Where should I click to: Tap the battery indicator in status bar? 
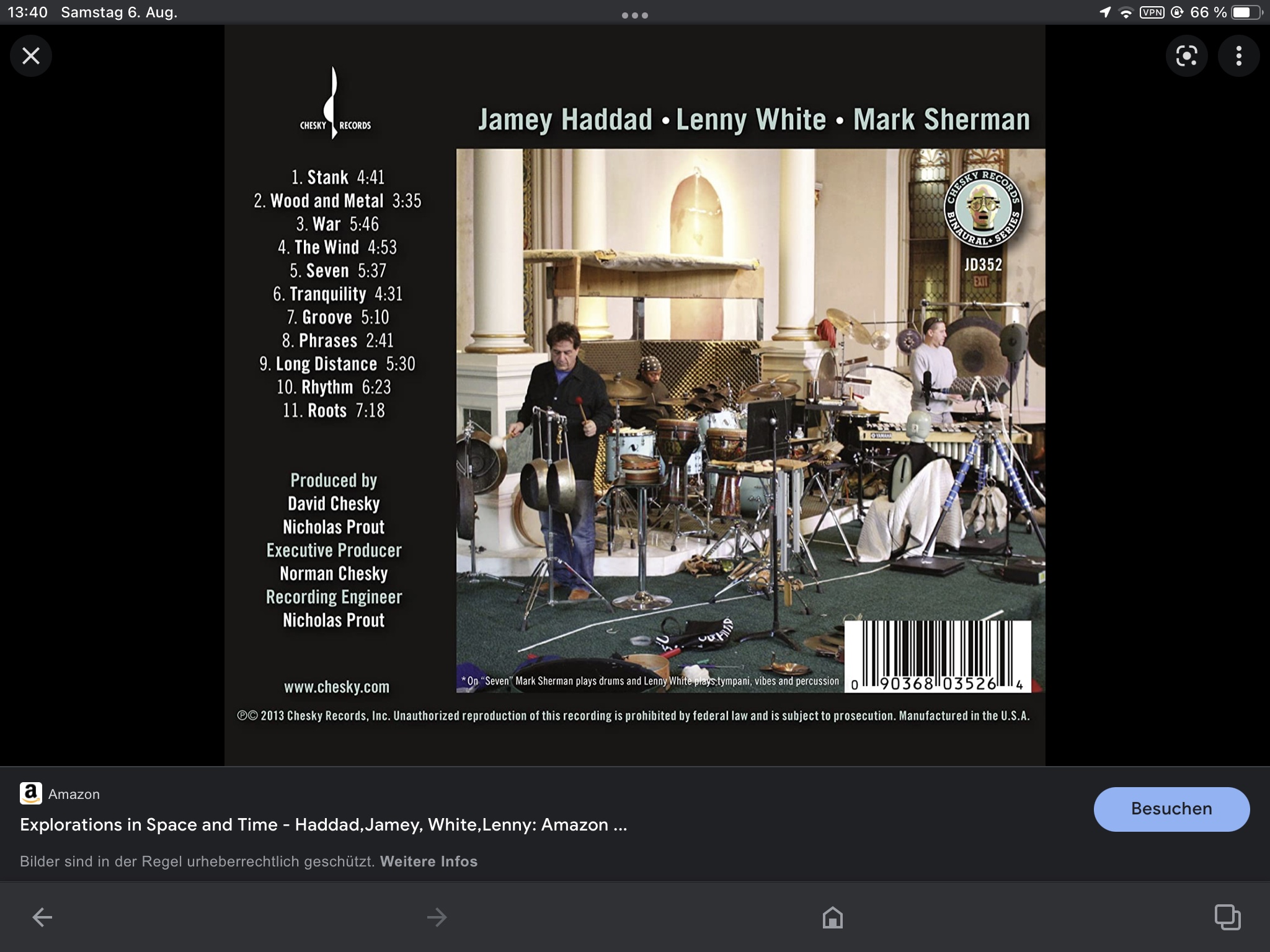1246,12
